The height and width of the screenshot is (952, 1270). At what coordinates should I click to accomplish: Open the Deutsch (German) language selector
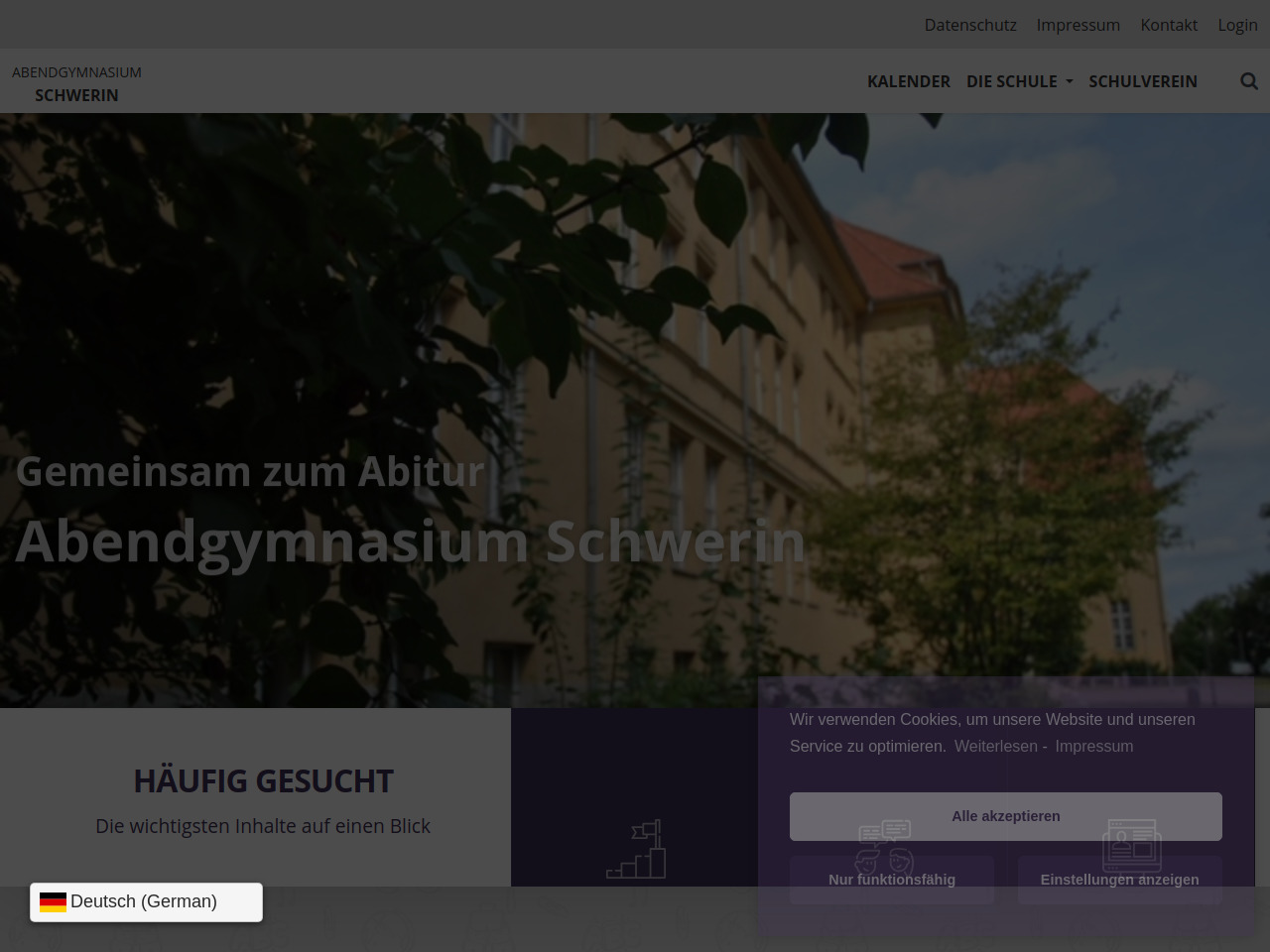(146, 901)
